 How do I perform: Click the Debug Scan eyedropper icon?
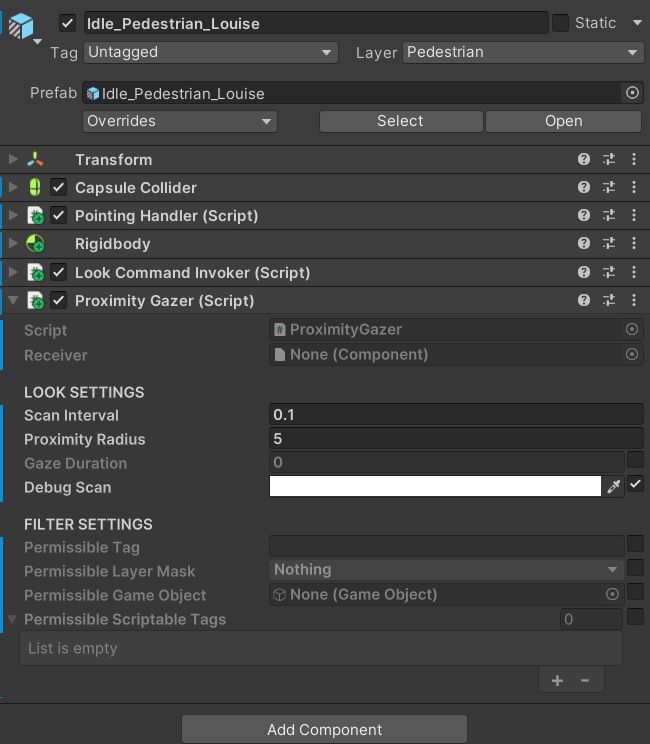(x=613, y=486)
